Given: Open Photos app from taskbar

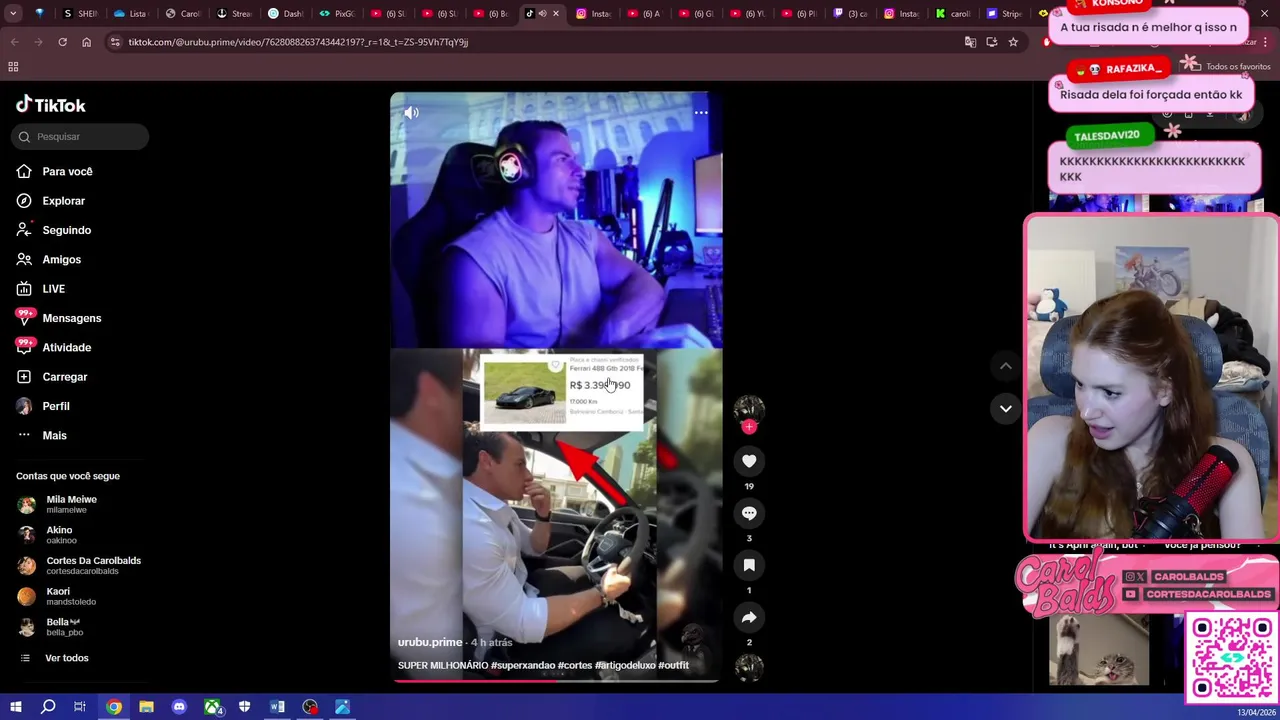Looking at the screenshot, I should click(343, 707).
